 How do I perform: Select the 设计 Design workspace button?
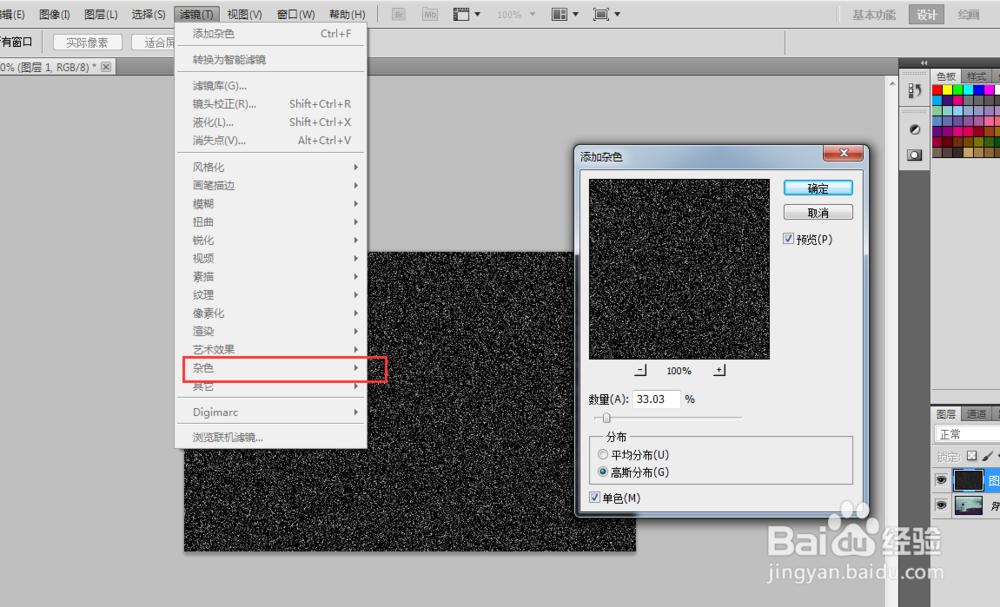pyautogui.click(x=926, y=15)
